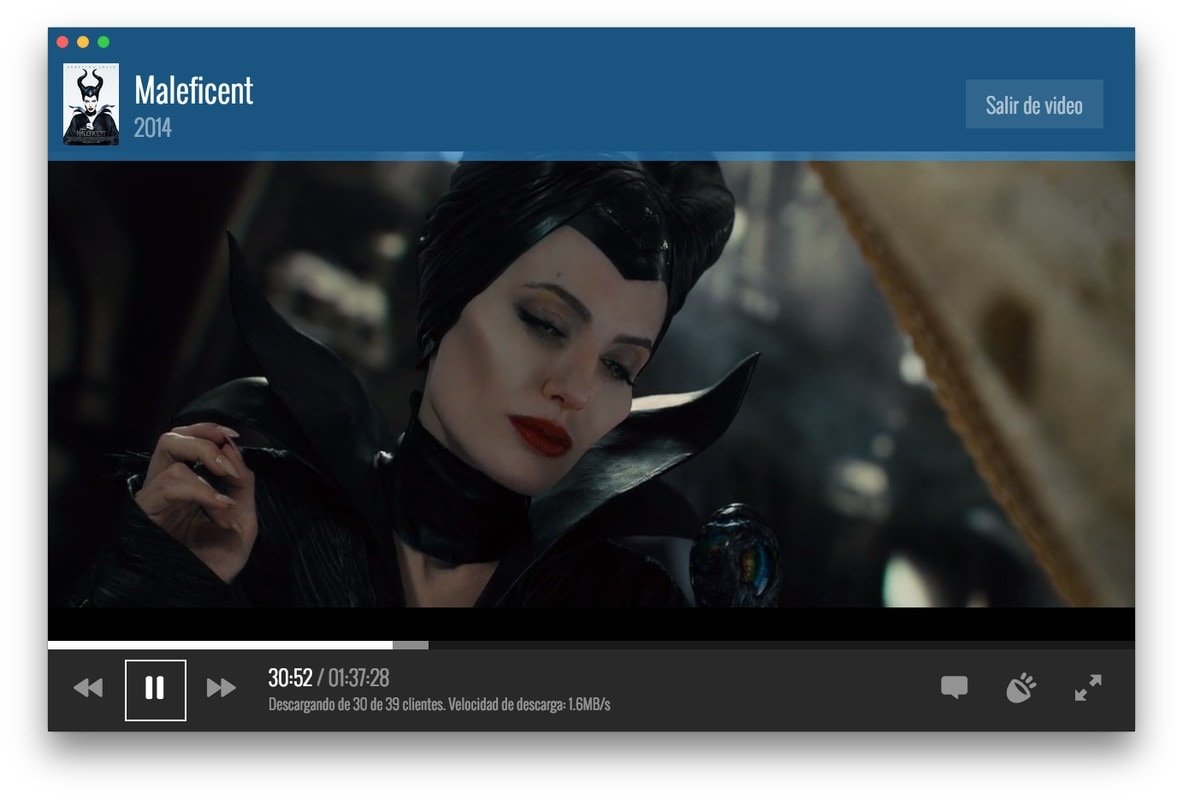Image resolution: width=1183 pixels, height=800 pixels.
Task: Click the 2014 release year text
Action: (152, 128)
